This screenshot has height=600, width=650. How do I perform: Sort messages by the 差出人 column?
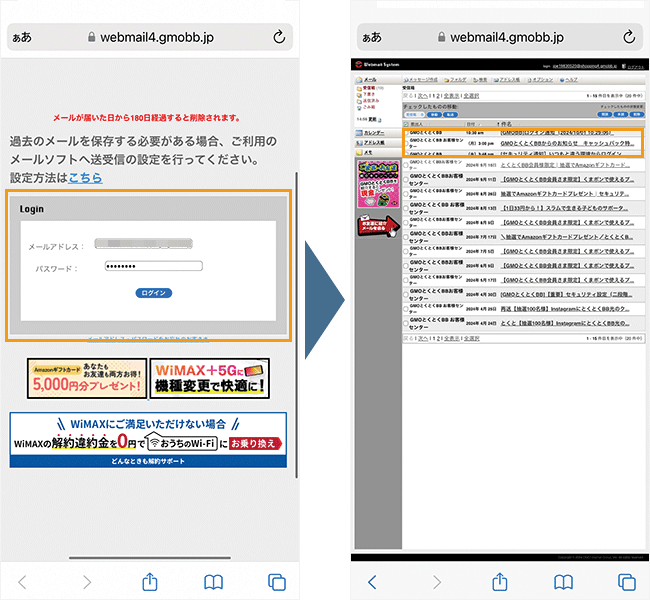pos(417,124)
